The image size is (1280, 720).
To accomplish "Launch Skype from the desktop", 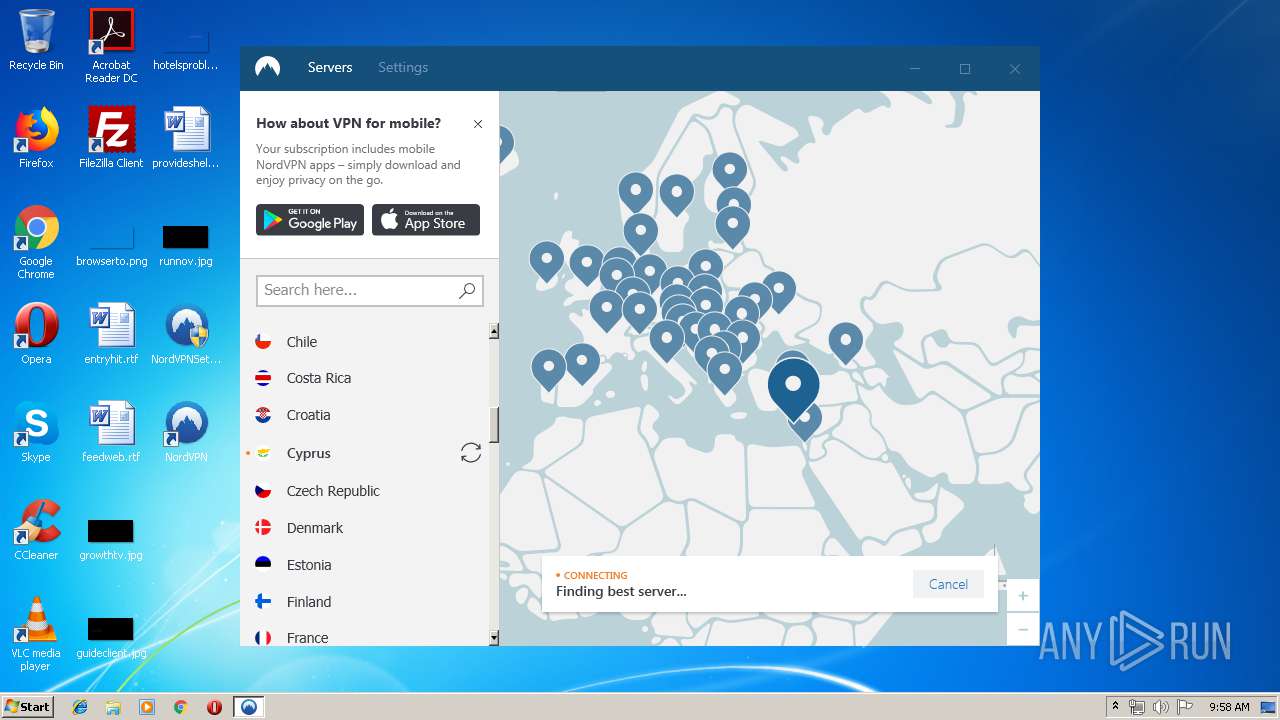I will [x=36, y=432].
